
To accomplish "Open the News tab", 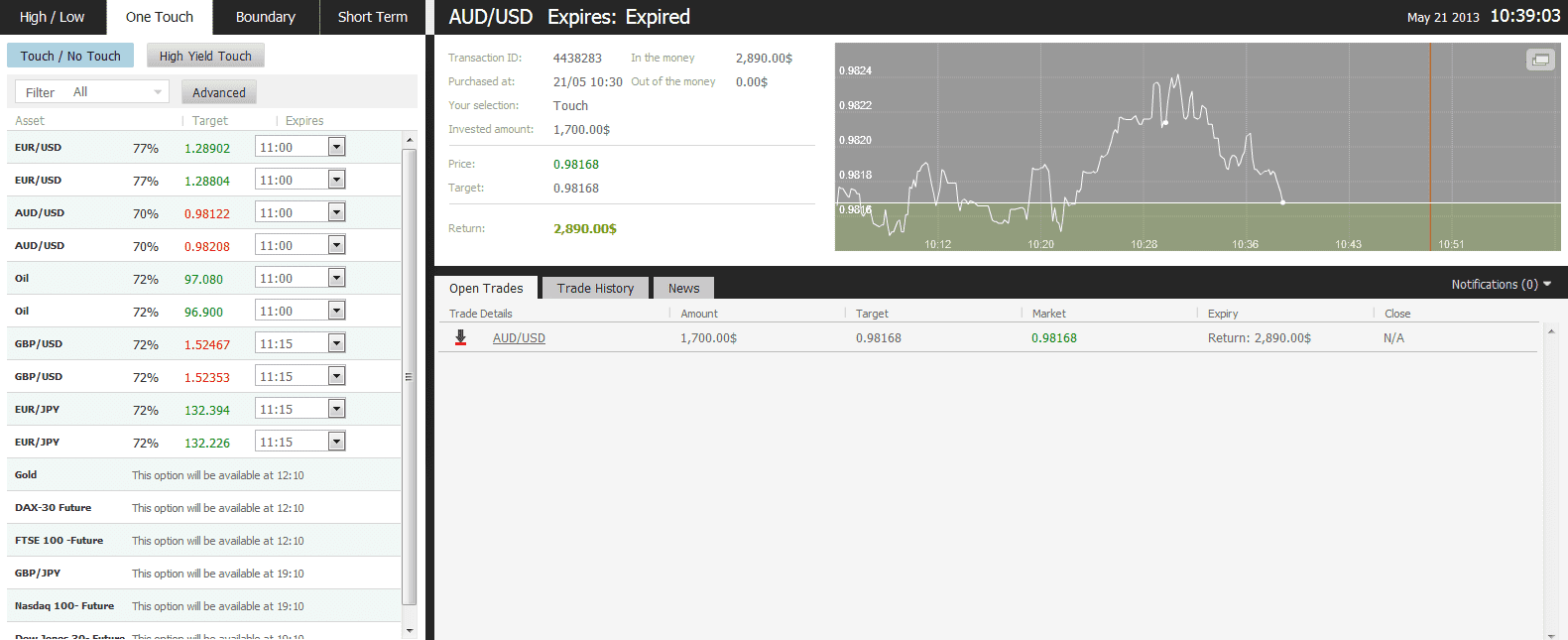I will pyautogui.click(x=683, y=288).
